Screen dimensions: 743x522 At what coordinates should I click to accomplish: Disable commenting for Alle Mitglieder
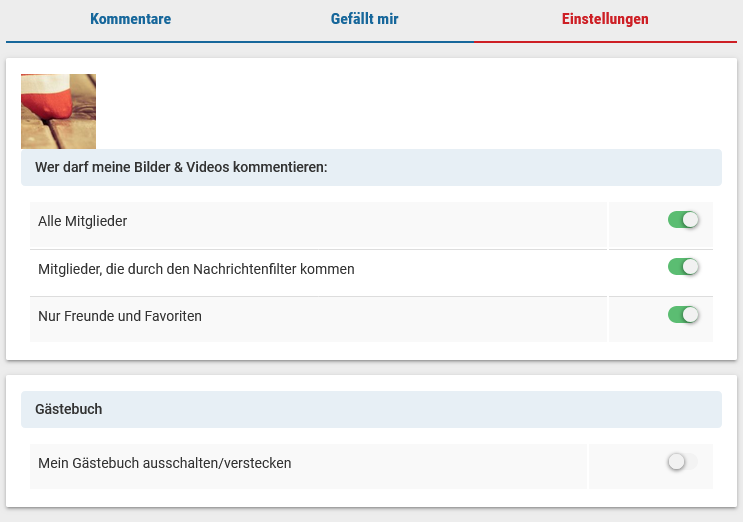(683, 220)
